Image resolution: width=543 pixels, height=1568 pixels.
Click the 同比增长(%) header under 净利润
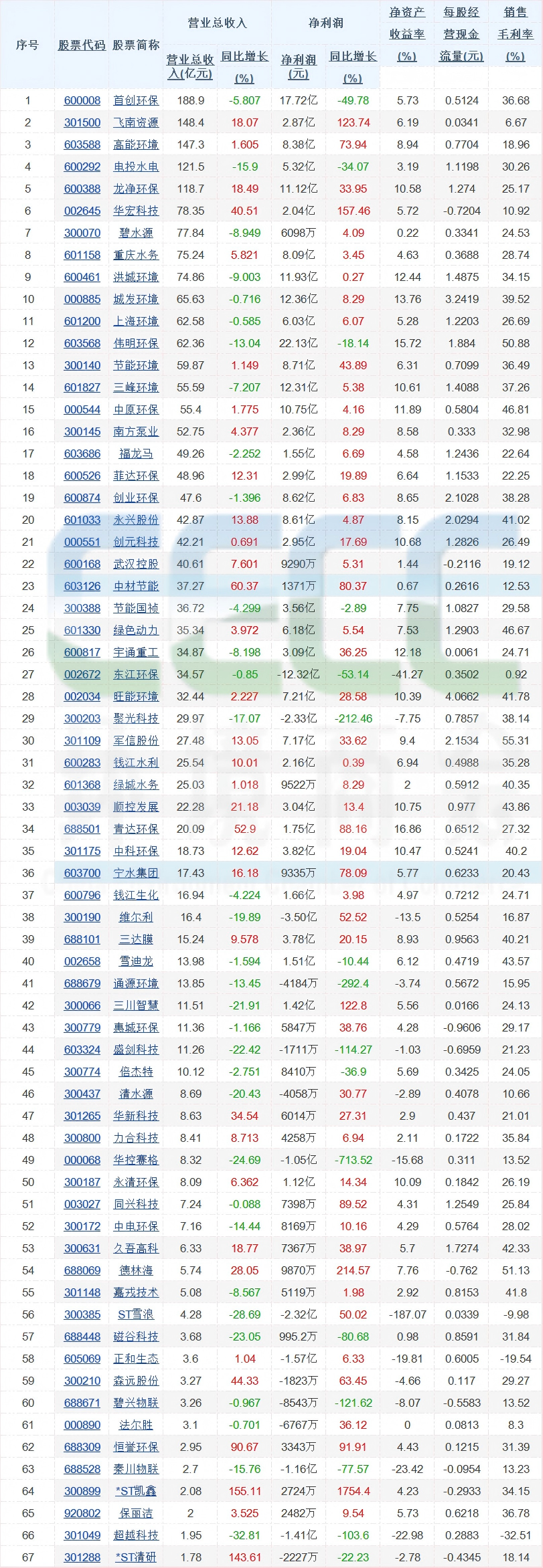tap(353, 67)
